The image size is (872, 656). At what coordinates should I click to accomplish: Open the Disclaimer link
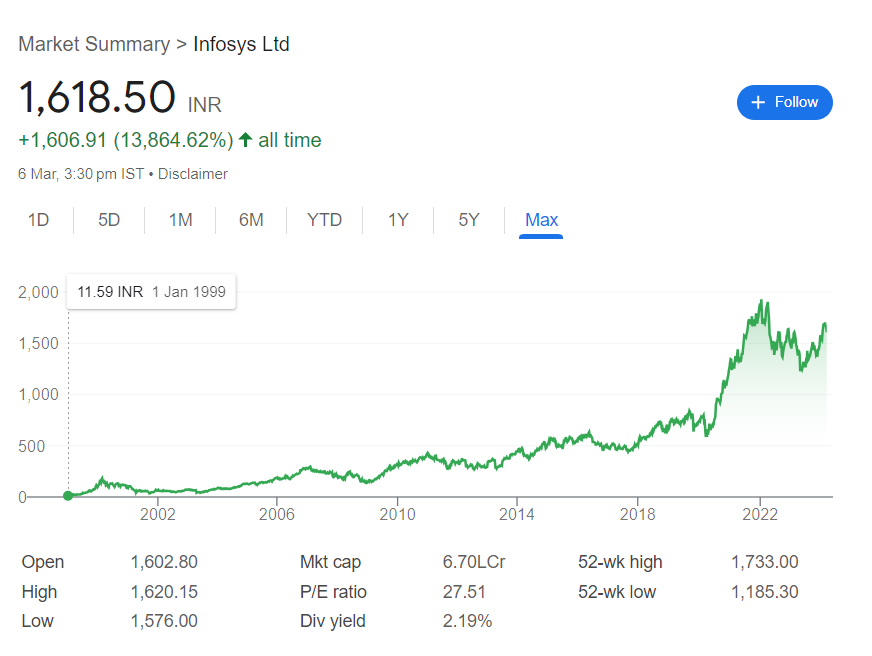pos(192,173)
